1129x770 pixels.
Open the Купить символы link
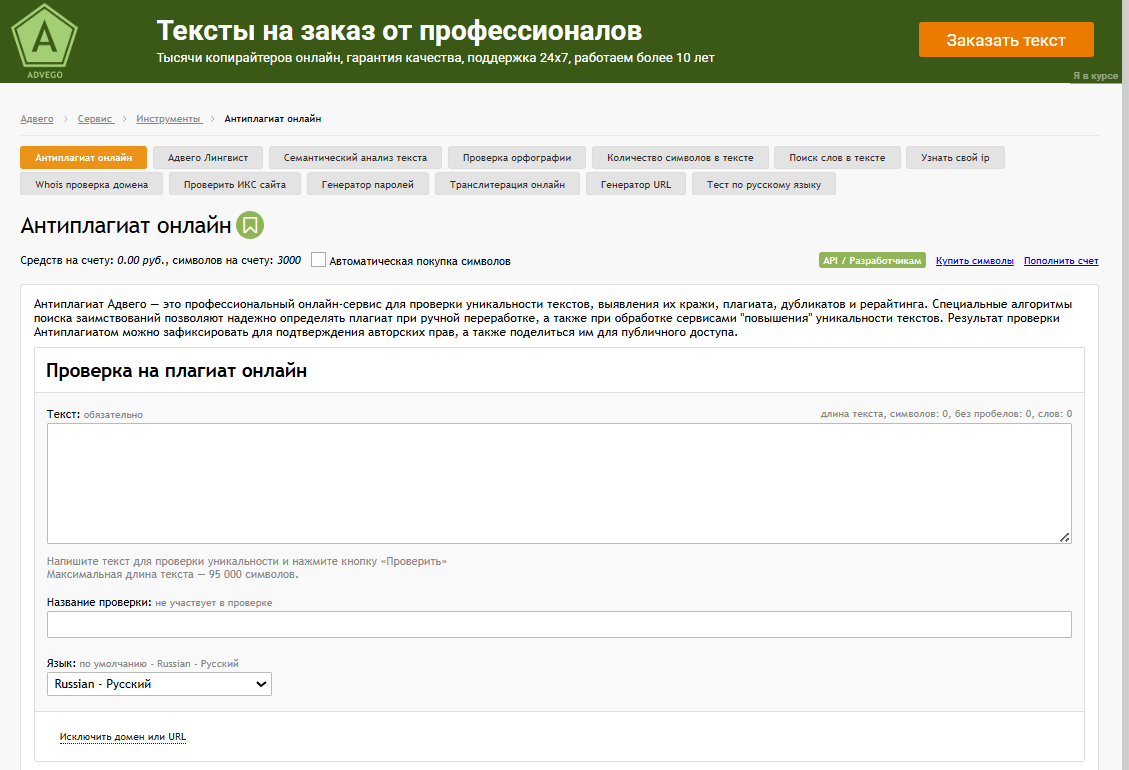coord(974,261)
